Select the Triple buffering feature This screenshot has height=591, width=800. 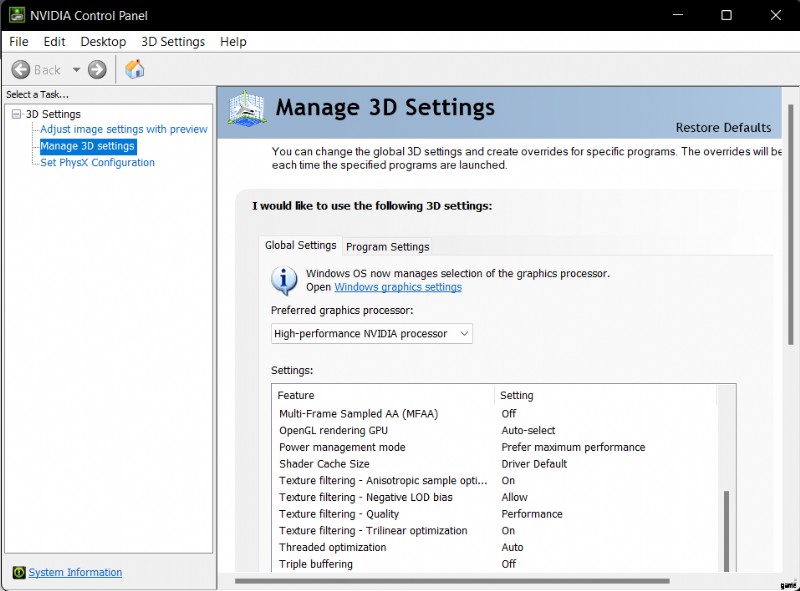click(316, 564)
